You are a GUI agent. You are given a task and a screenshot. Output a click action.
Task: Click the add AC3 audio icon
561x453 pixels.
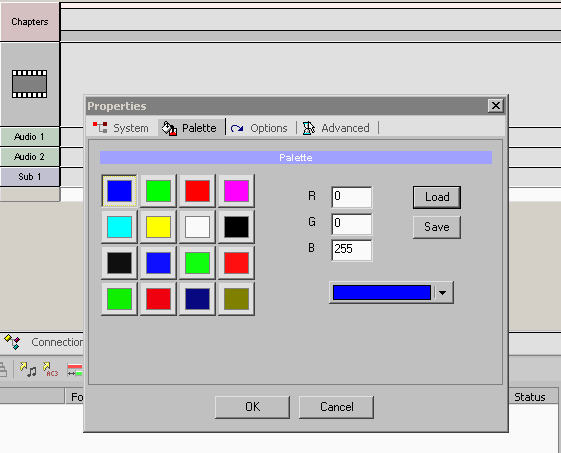[50, 370]
